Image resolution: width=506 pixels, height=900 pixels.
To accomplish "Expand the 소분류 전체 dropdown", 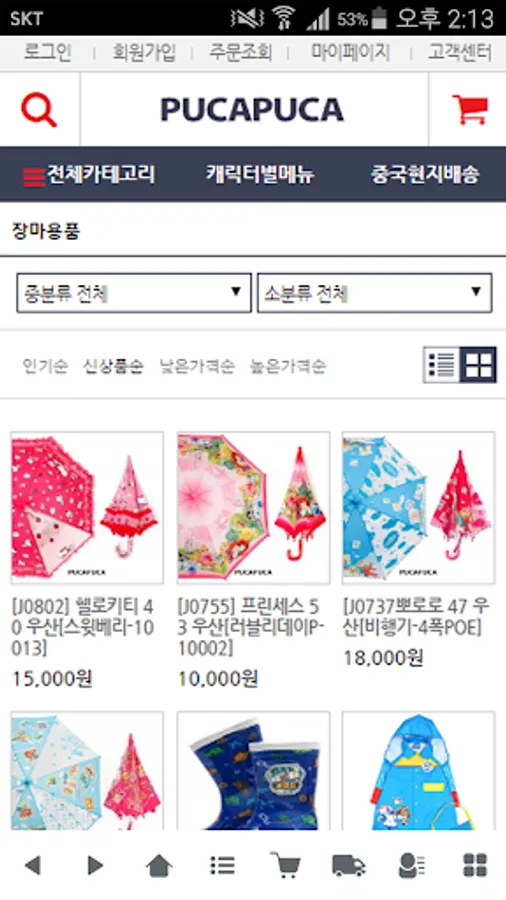I will tap(374, 293).
